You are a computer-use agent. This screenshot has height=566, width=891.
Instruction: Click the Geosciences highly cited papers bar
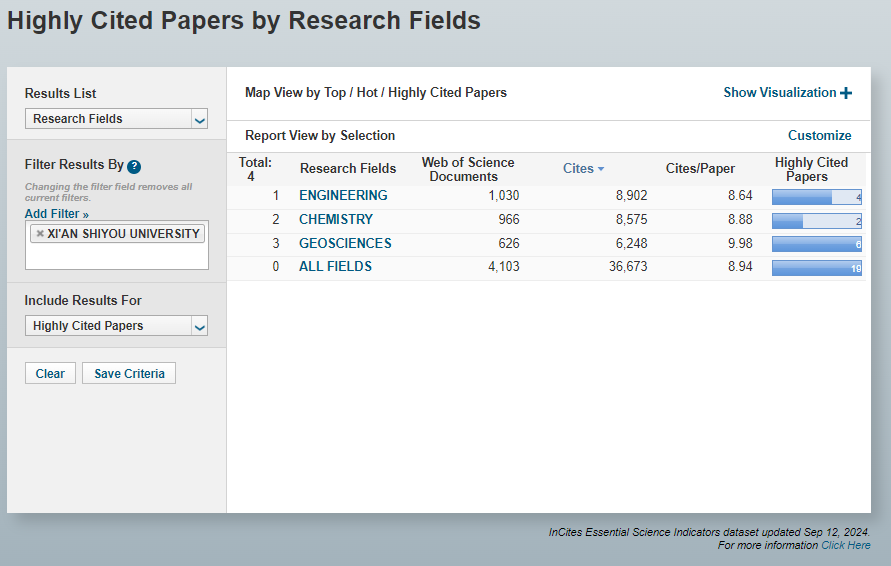point(816,244)
